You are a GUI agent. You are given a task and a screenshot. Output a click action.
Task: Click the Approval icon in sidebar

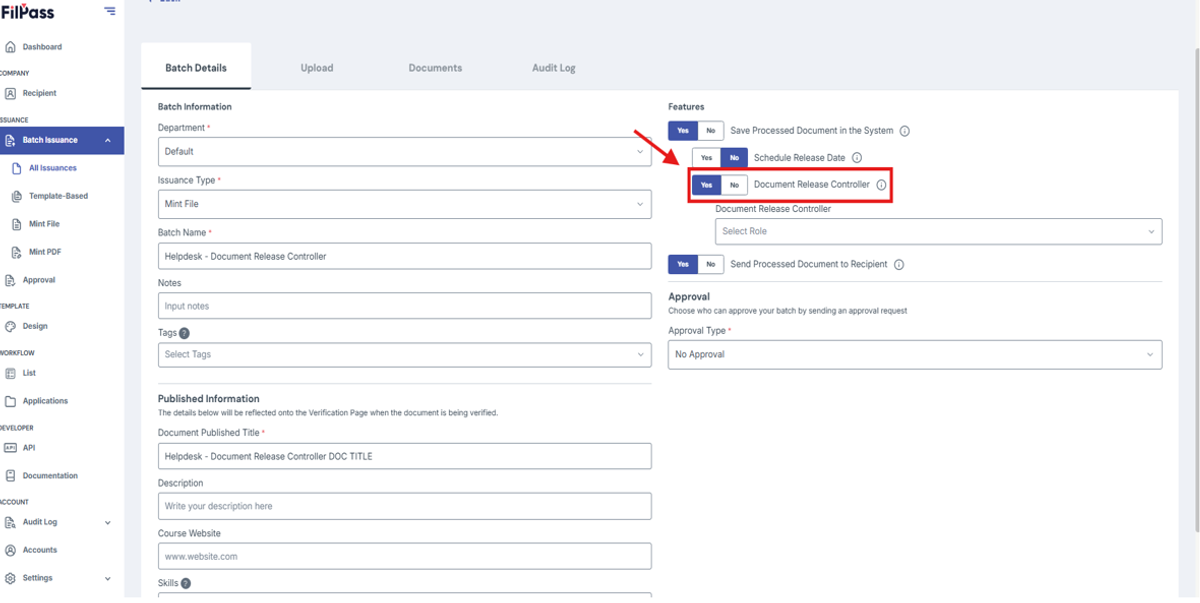10,280
